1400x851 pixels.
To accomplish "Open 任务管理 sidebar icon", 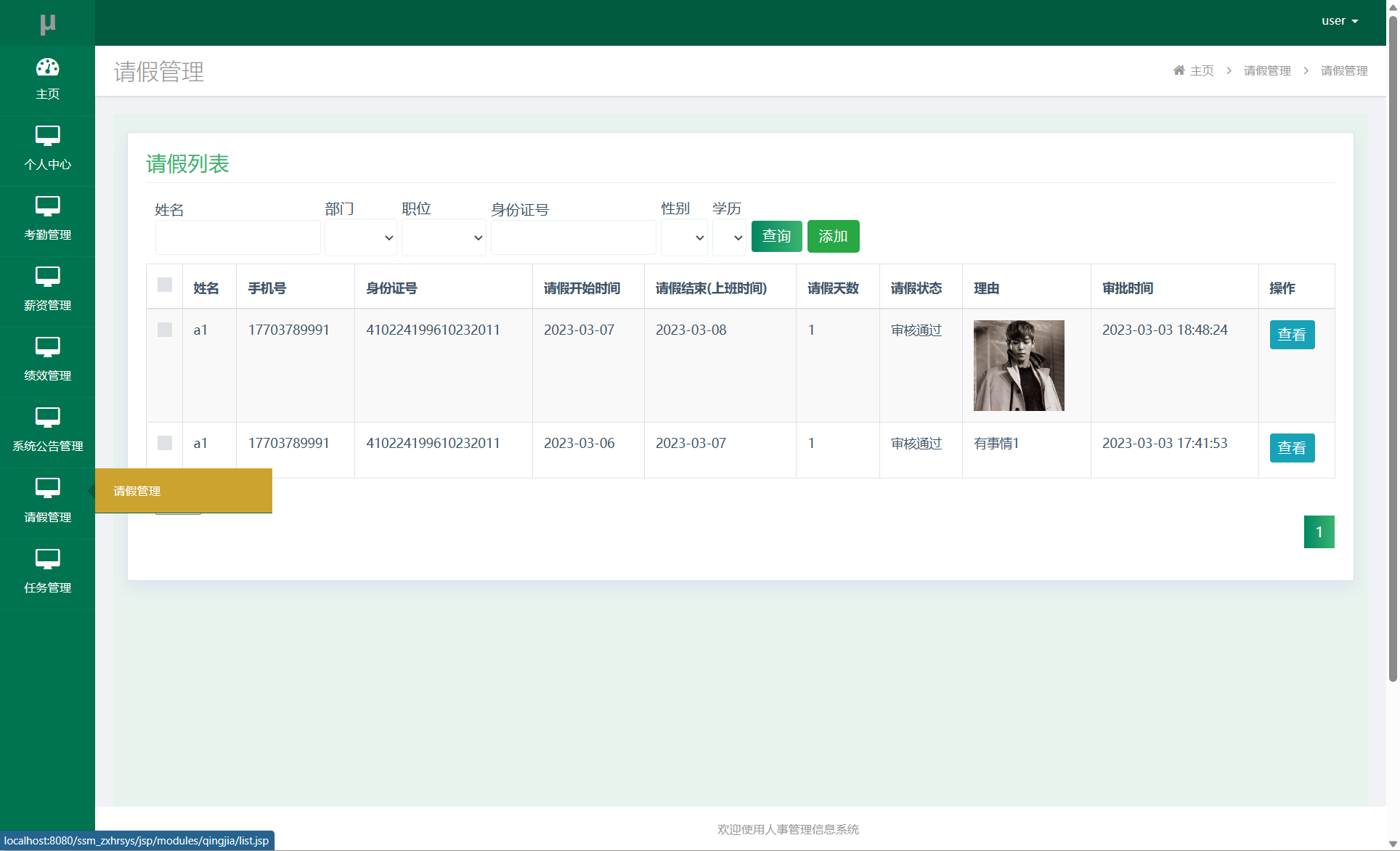I will coord(47,559).
